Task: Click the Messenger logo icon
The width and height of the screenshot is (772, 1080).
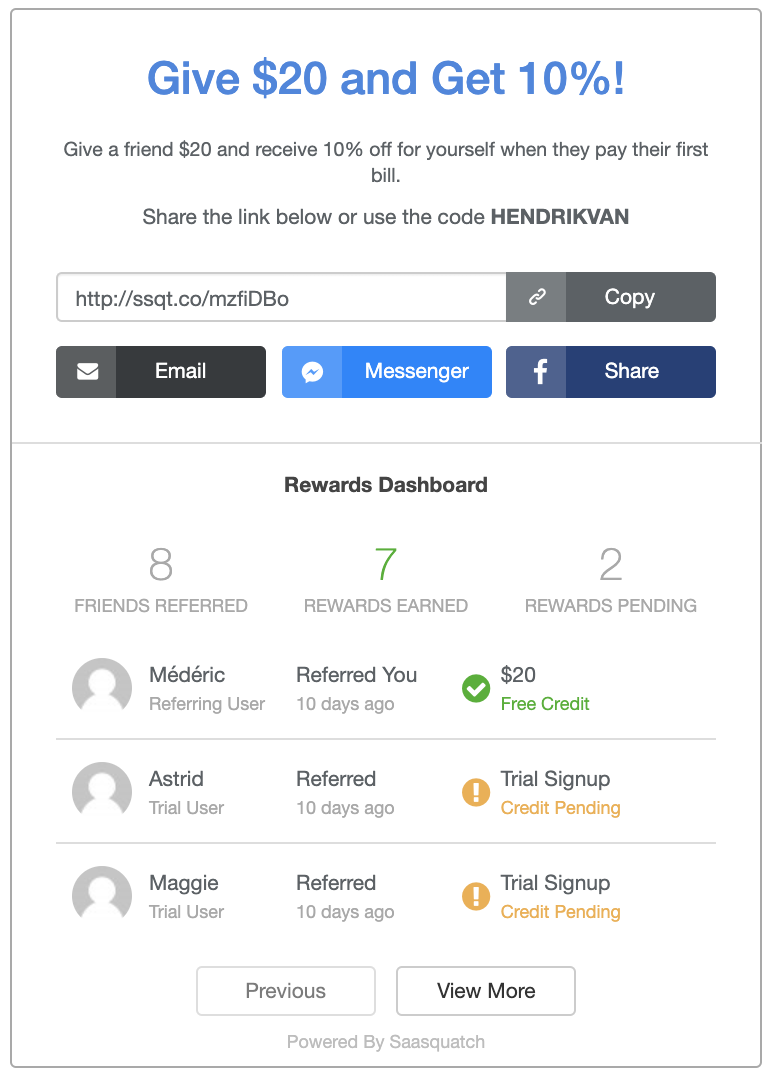Action: point(312,372)
